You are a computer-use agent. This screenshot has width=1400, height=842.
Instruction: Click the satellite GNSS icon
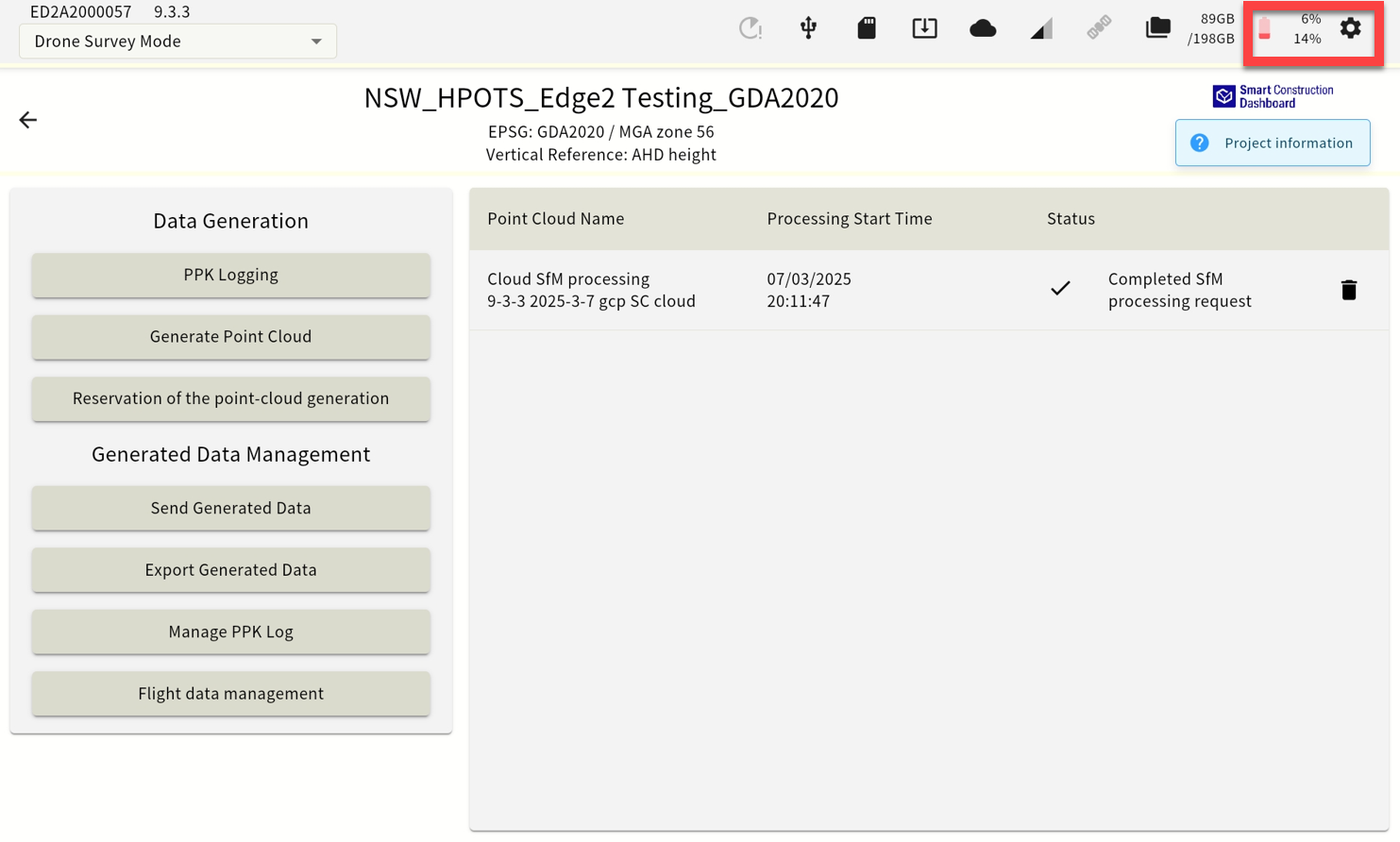[x=1099, y=28]
